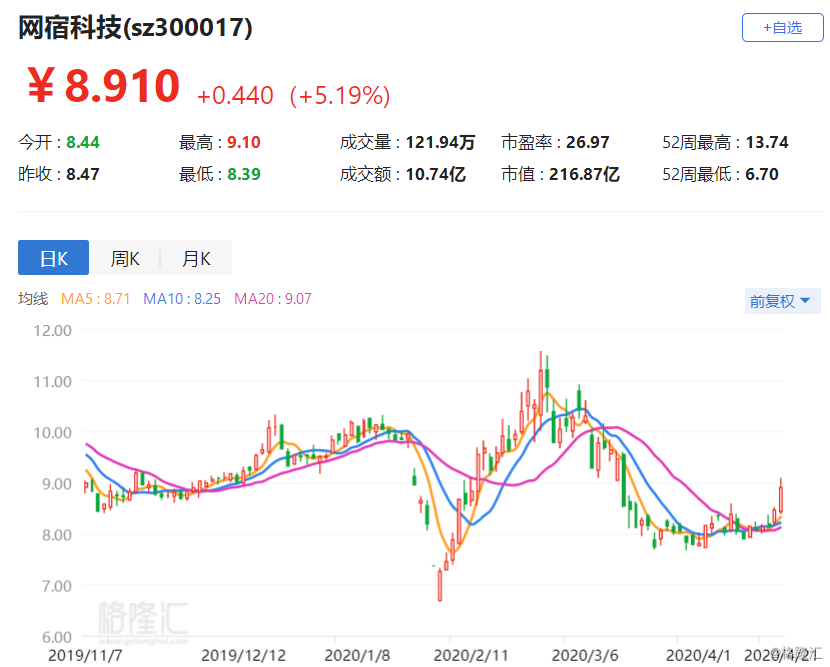
Task: Toggle the MA10 moving average label
Action: tap(182, 299)
